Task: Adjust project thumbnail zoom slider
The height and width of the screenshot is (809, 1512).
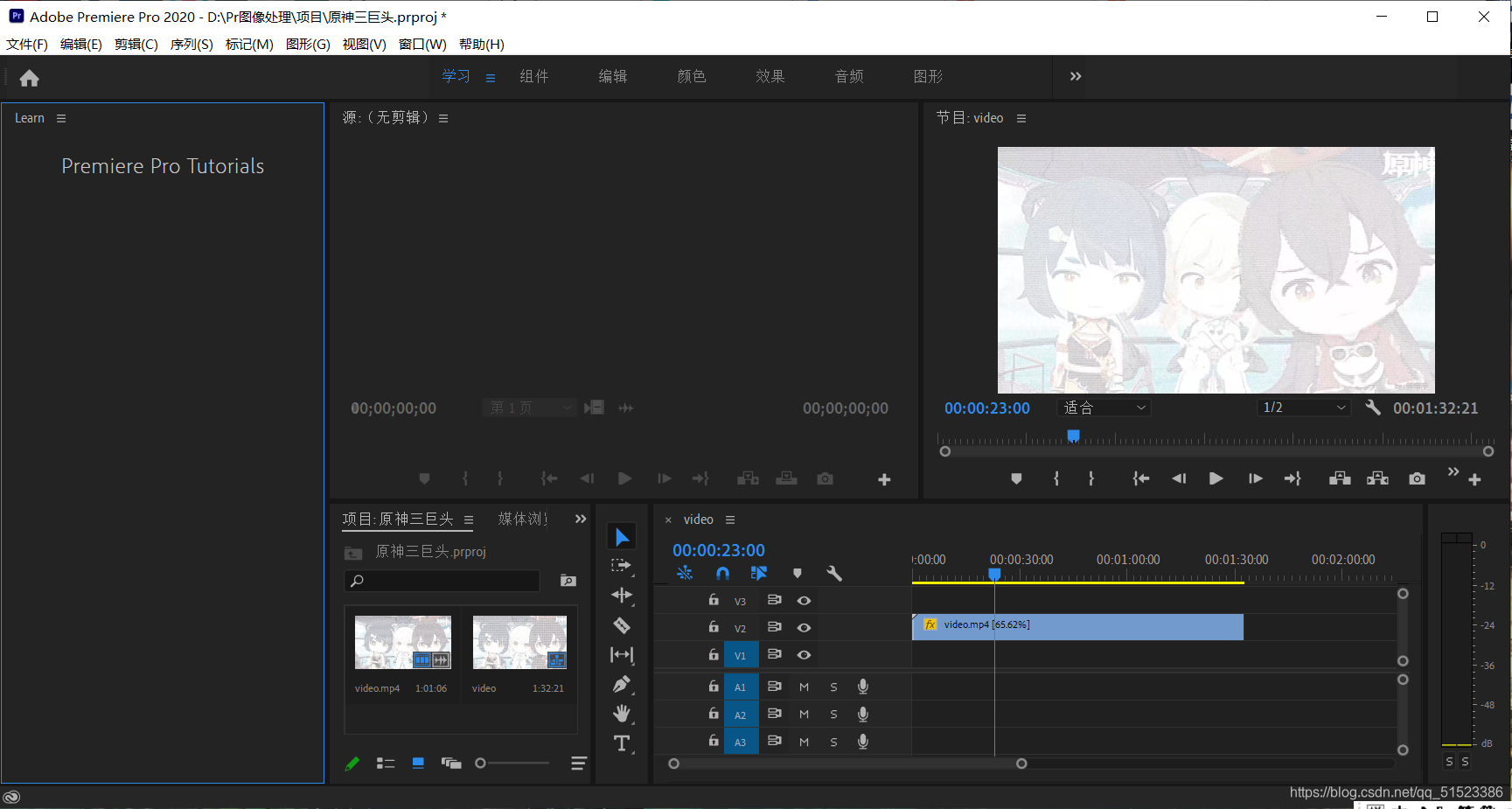Action: 480,764
